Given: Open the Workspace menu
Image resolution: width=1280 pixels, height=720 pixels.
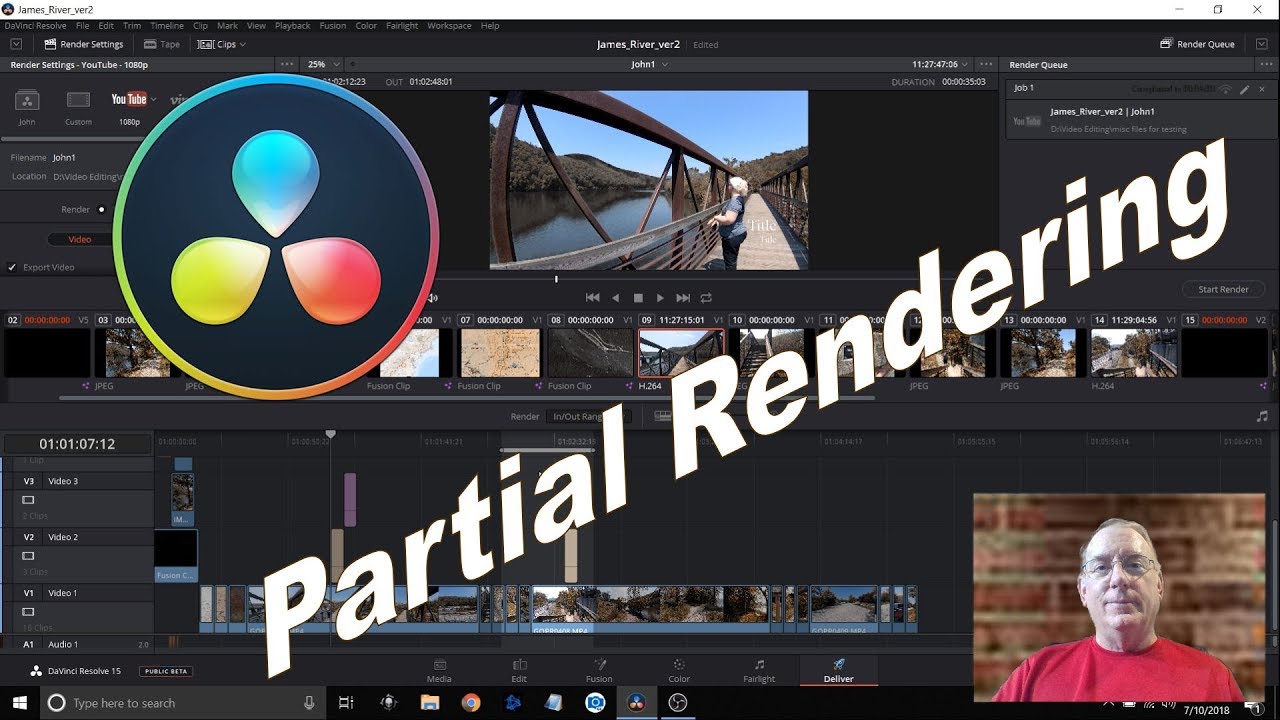Looking at the screenshot, I should point(449,26).
